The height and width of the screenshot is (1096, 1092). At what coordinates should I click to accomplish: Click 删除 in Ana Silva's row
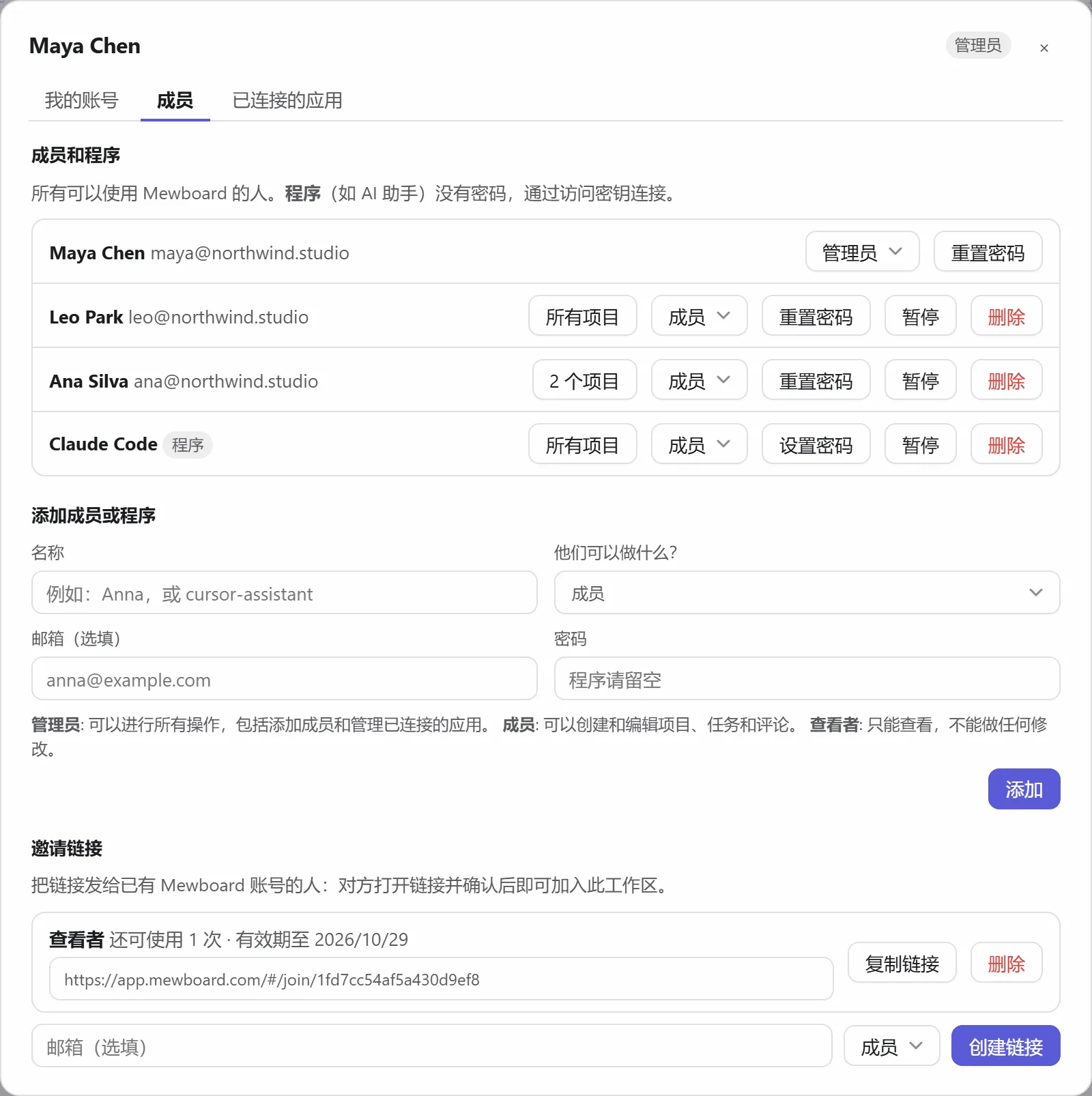point(1006,380)
